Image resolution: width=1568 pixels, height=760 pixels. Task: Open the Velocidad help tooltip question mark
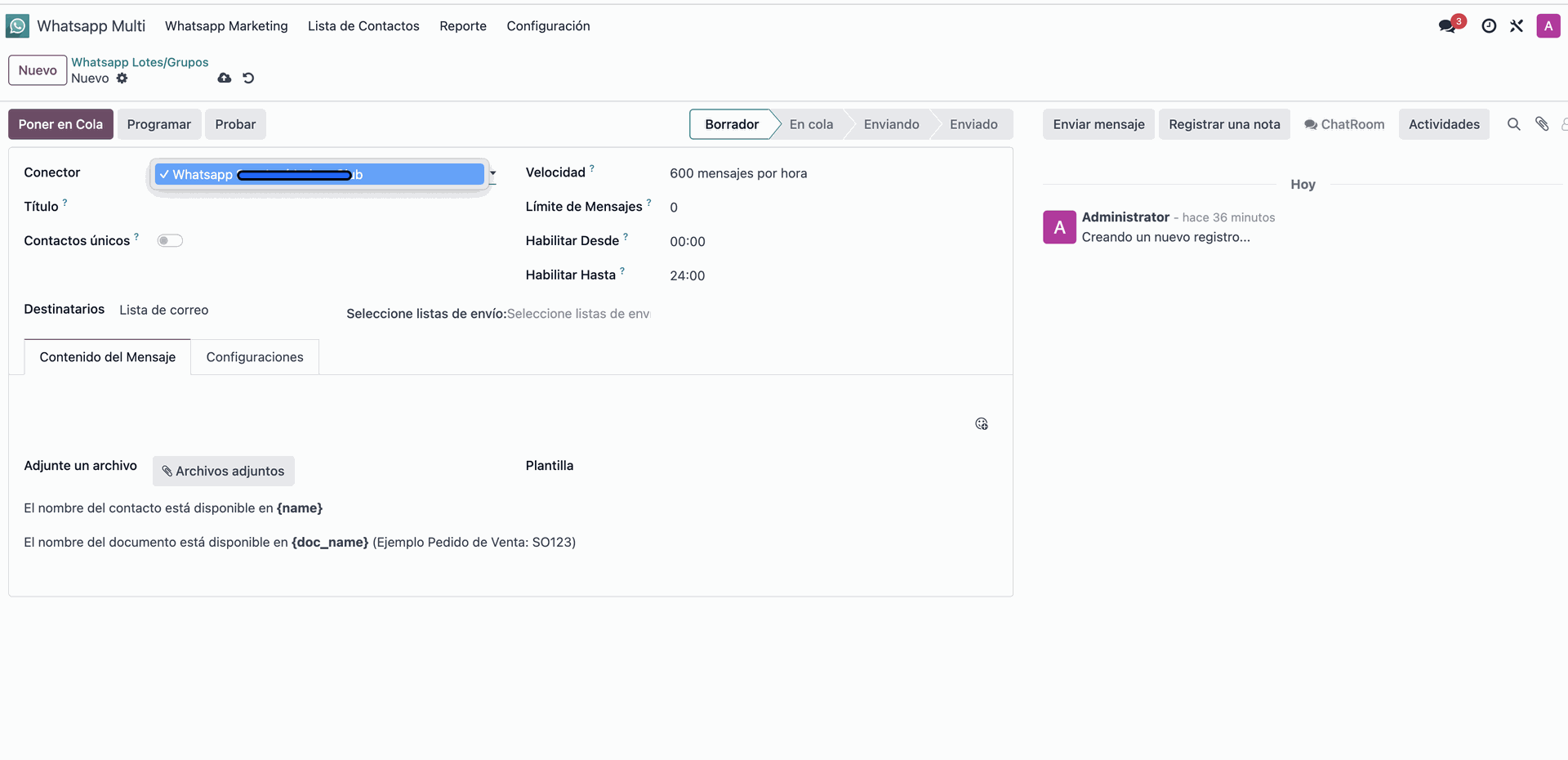point(592,168)
